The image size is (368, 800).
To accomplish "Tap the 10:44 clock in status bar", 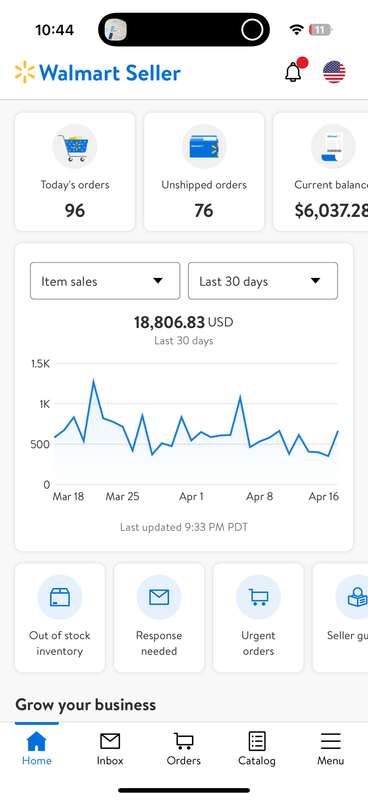I will click(x=55, y=30).
